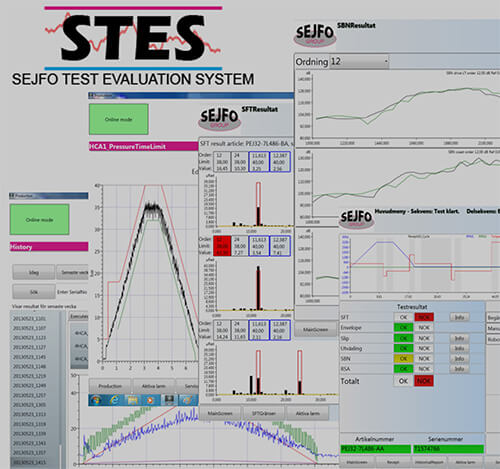Click the NOK indicator in Envelope row

coord(424,328)
